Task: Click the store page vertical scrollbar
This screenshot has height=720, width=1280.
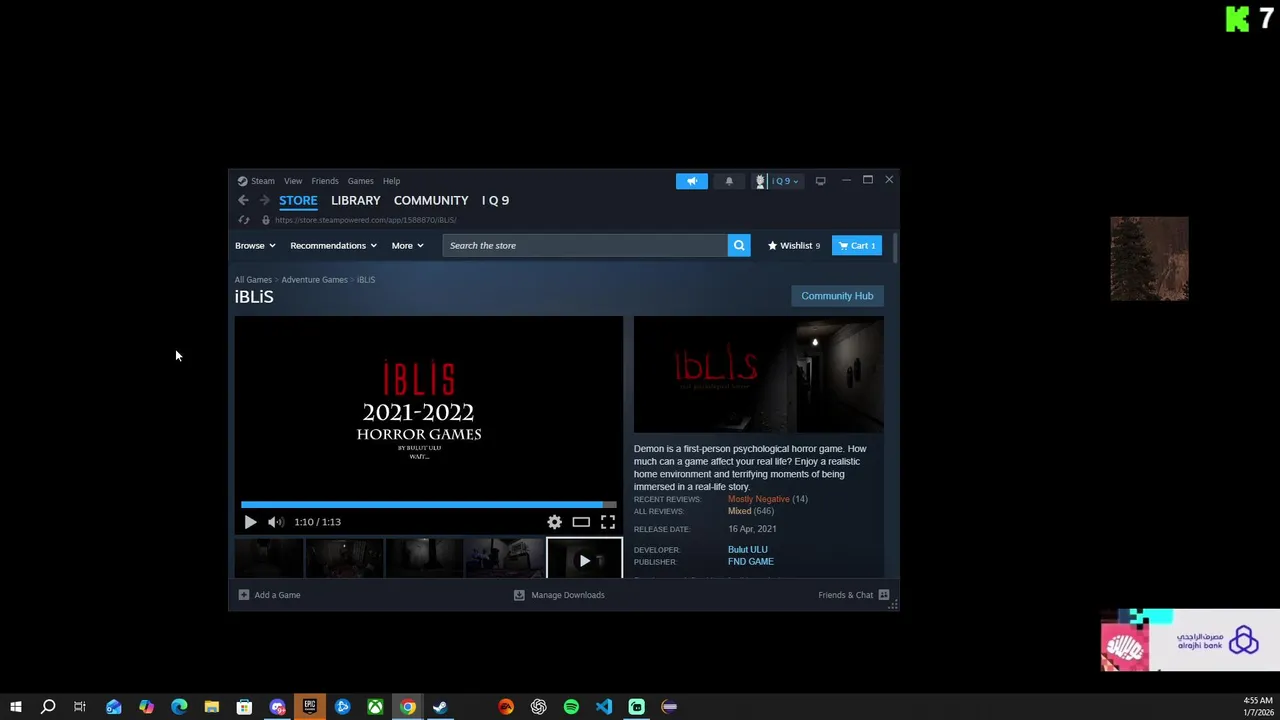Action: pyautogui.click(x=895, y=250)
